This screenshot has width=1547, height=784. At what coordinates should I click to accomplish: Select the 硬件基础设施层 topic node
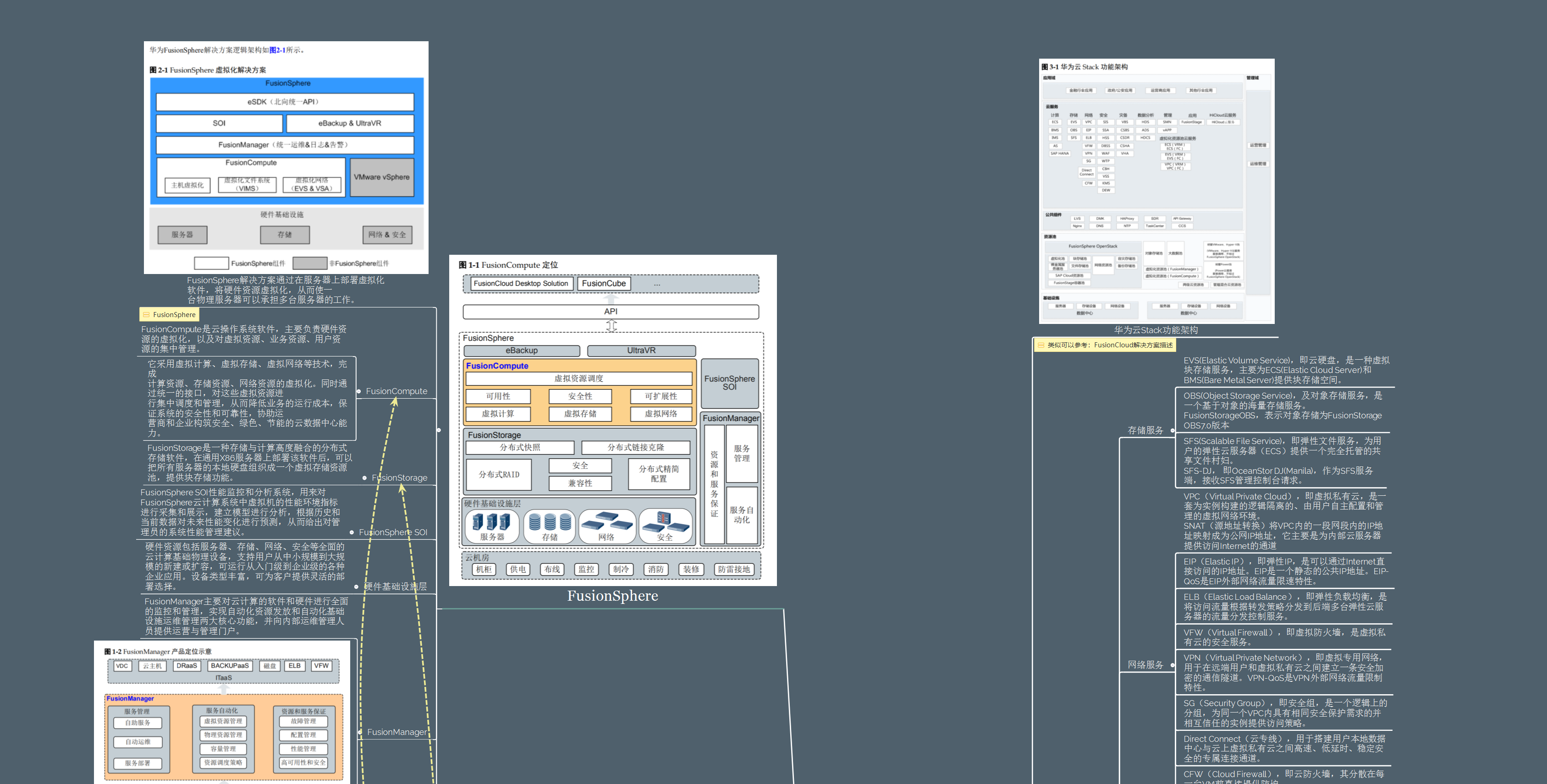[x=395, y=587]
